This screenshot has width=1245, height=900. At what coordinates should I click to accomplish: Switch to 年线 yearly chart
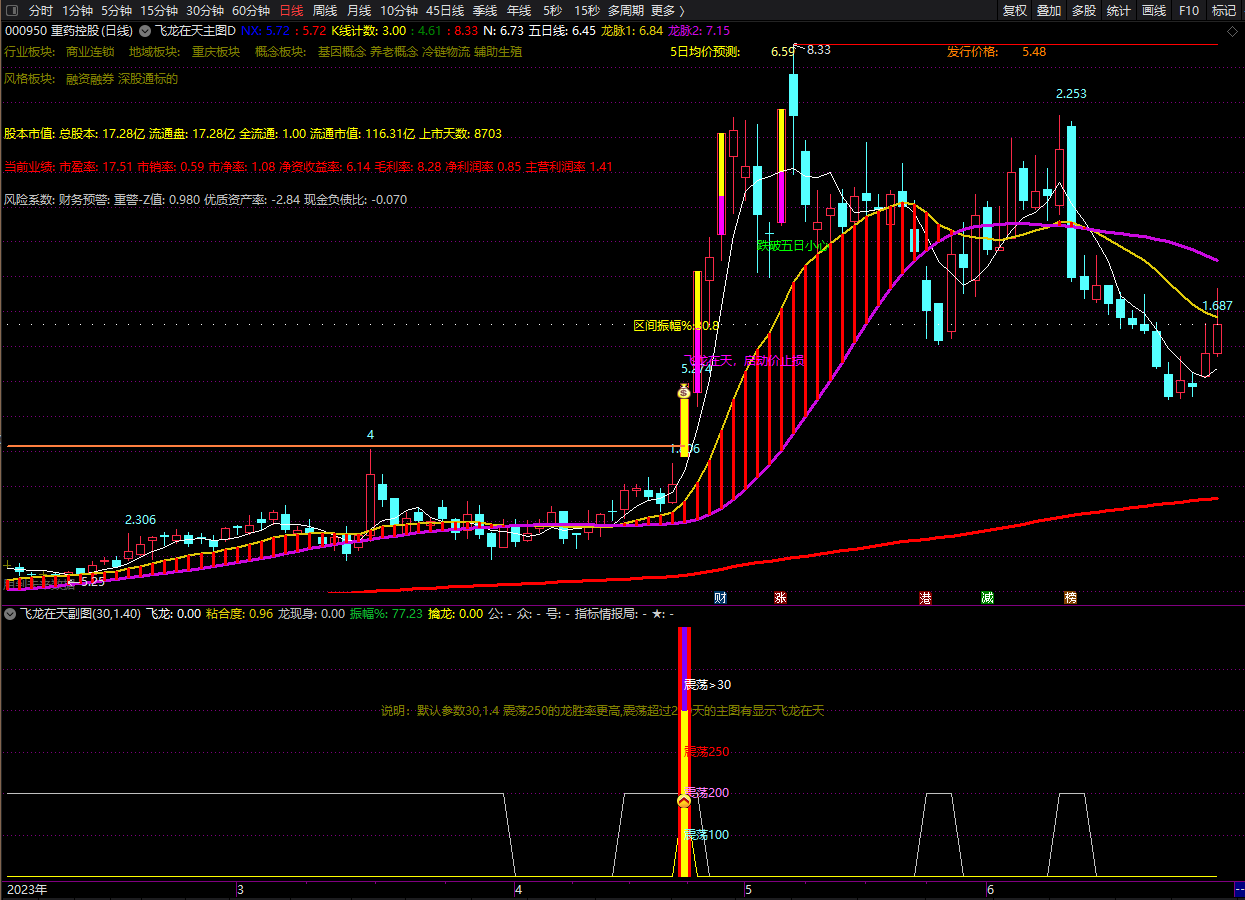[519, 10]
